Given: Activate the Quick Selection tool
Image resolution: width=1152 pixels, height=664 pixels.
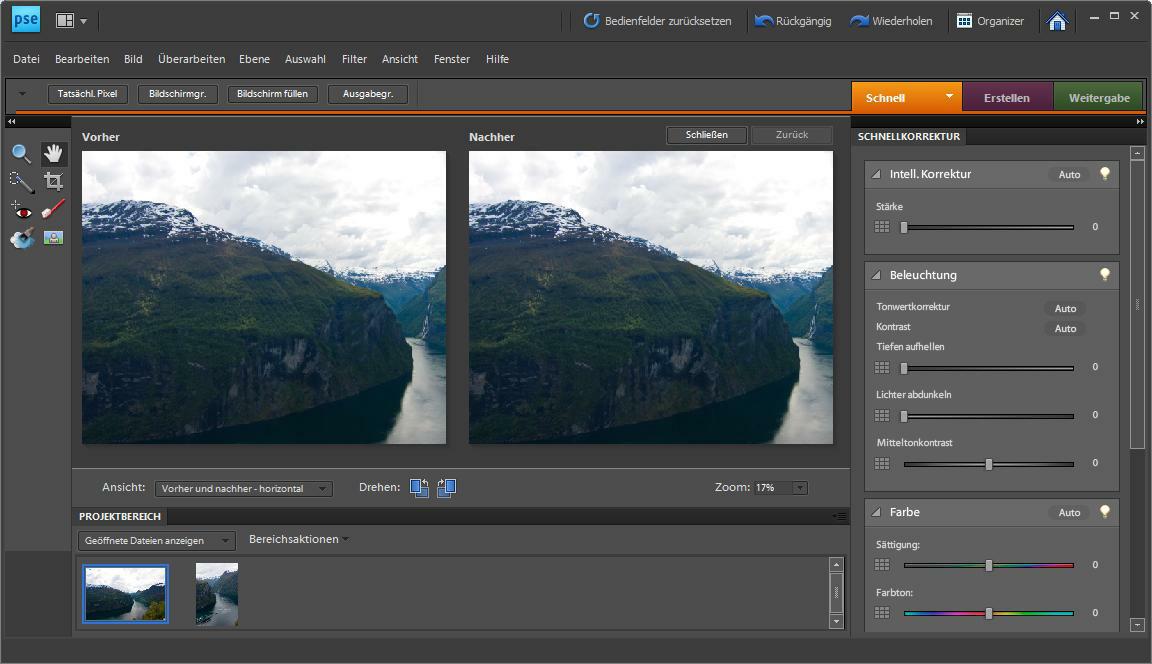Looking at the screenshot, I should (x=21, y=181).
